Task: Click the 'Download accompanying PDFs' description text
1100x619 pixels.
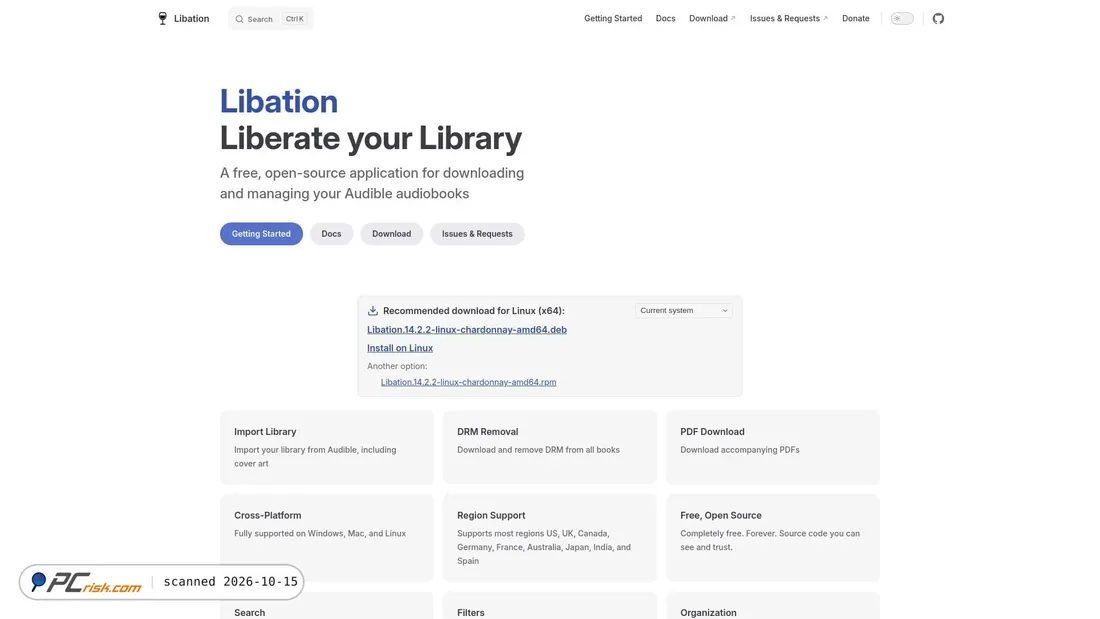Action: (x=739, y=450)
